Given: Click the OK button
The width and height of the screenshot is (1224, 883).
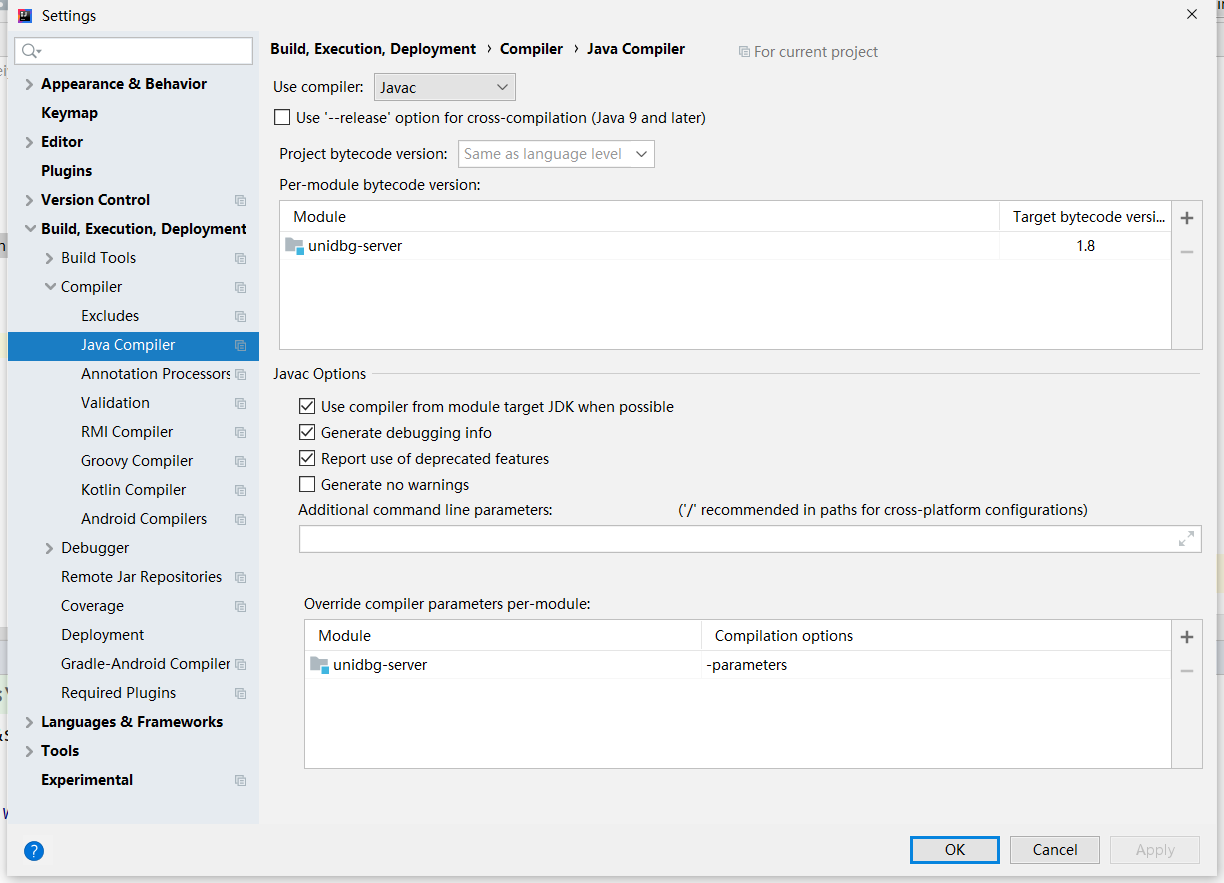Looking at the screenshot, I should (954, 850).
